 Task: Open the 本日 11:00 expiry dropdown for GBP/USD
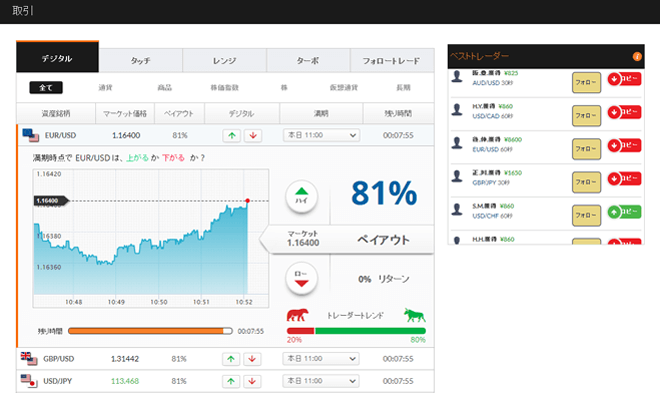tap(320, 359)
